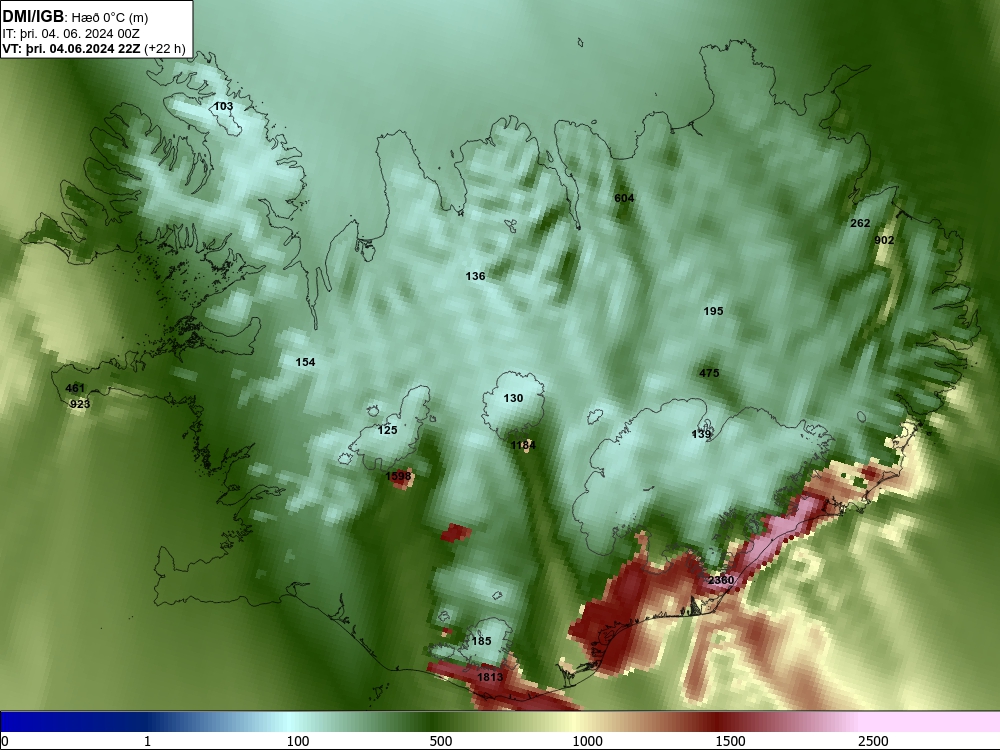Click the value 103 in the Westfjords
The image size is (1000, 750).
[x=223, y=107]
